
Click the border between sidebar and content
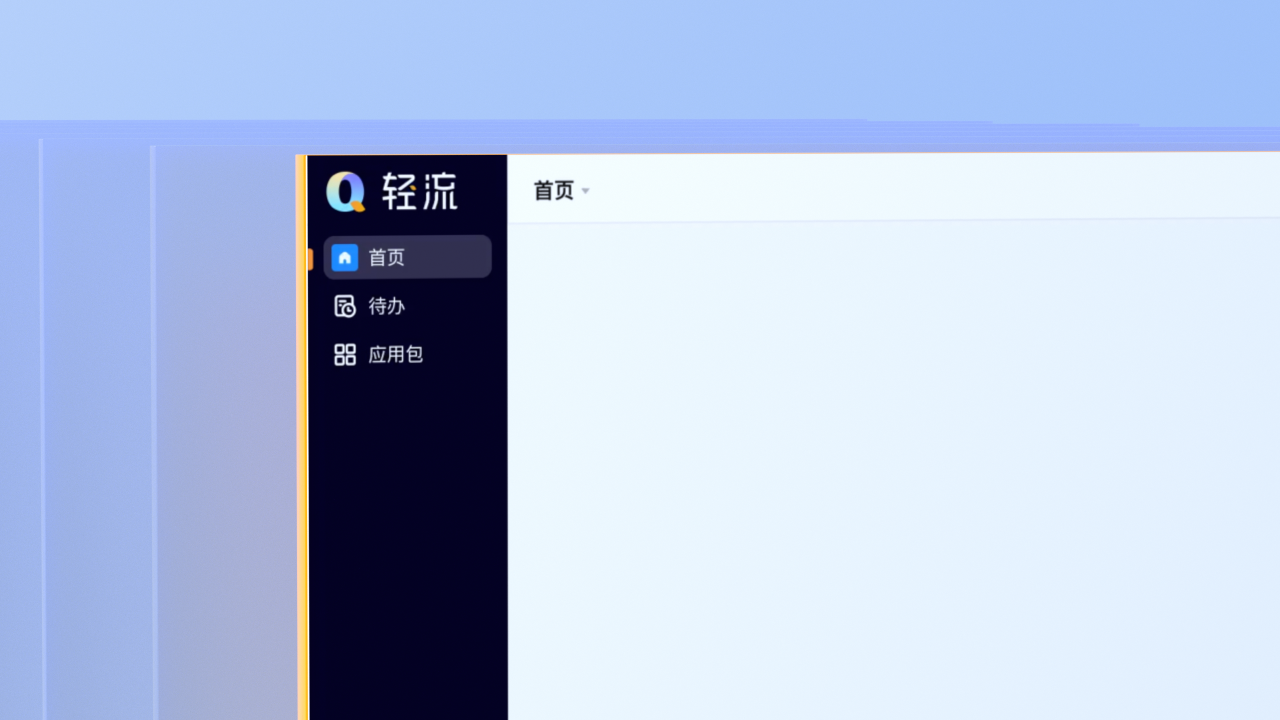click(x=507, y=450)
